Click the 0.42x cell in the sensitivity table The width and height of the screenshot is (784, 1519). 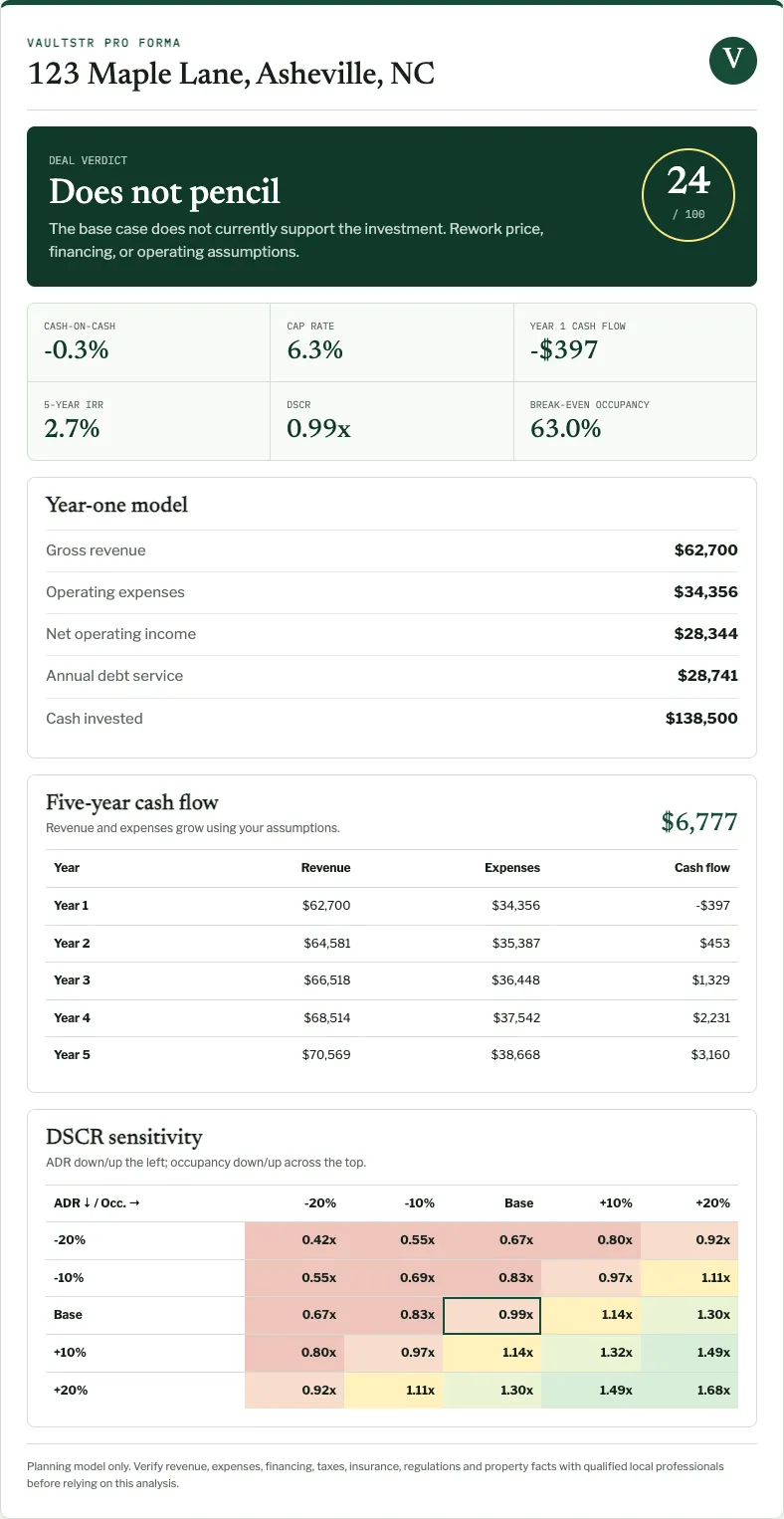tap(294, 1240)
